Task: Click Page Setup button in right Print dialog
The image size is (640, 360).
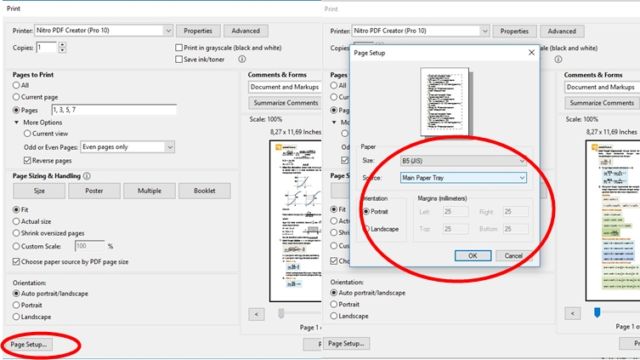Action: click(347, 344)
